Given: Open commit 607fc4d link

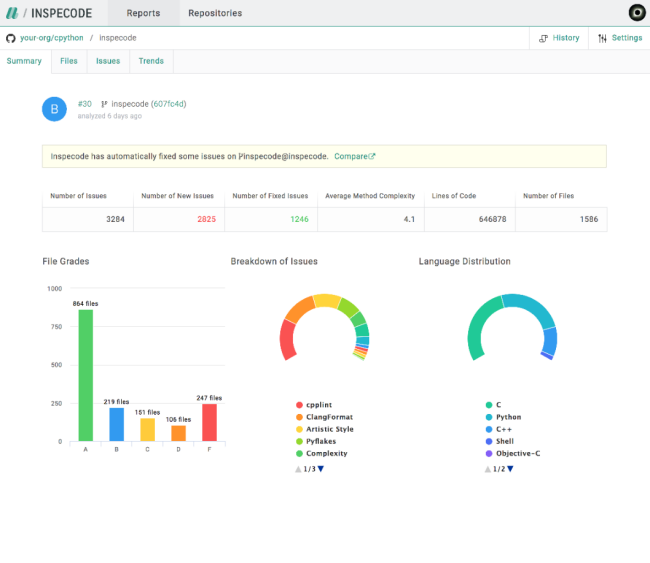Looking at the screenshot, I should (169, 104).
